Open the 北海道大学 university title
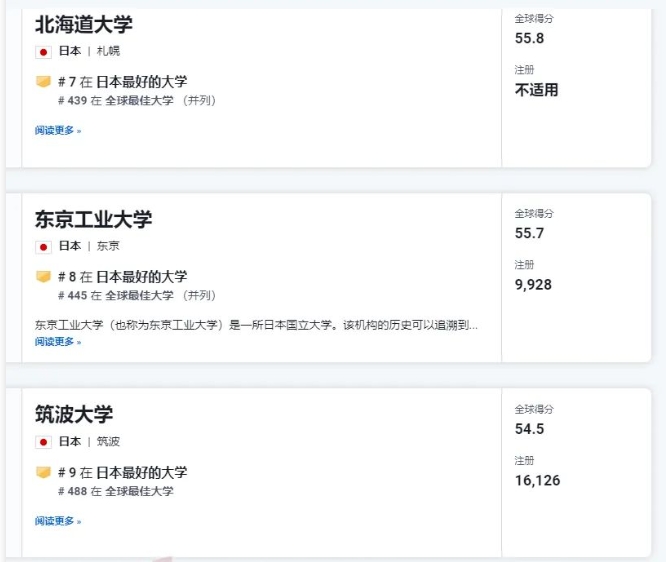 tap(84, 24)
